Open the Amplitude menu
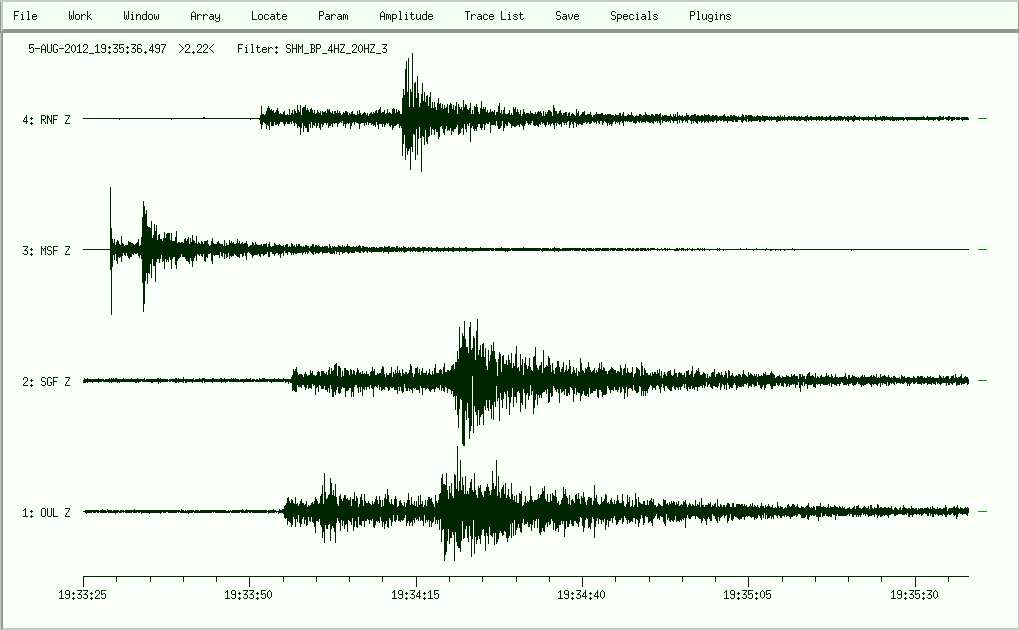Image resolution: width=1019 pixels, height=630 pixels. [406, 16]
